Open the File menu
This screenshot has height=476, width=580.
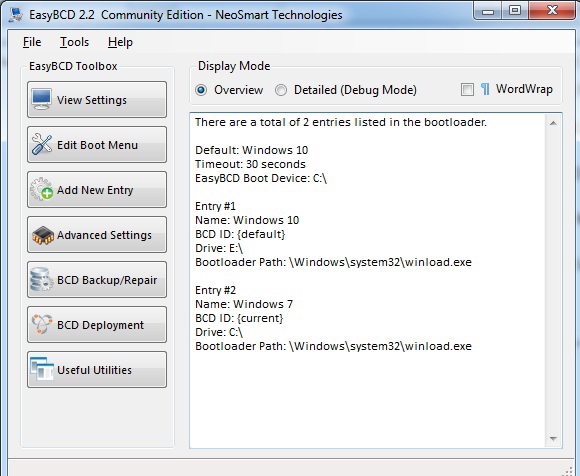pos(32,42)
